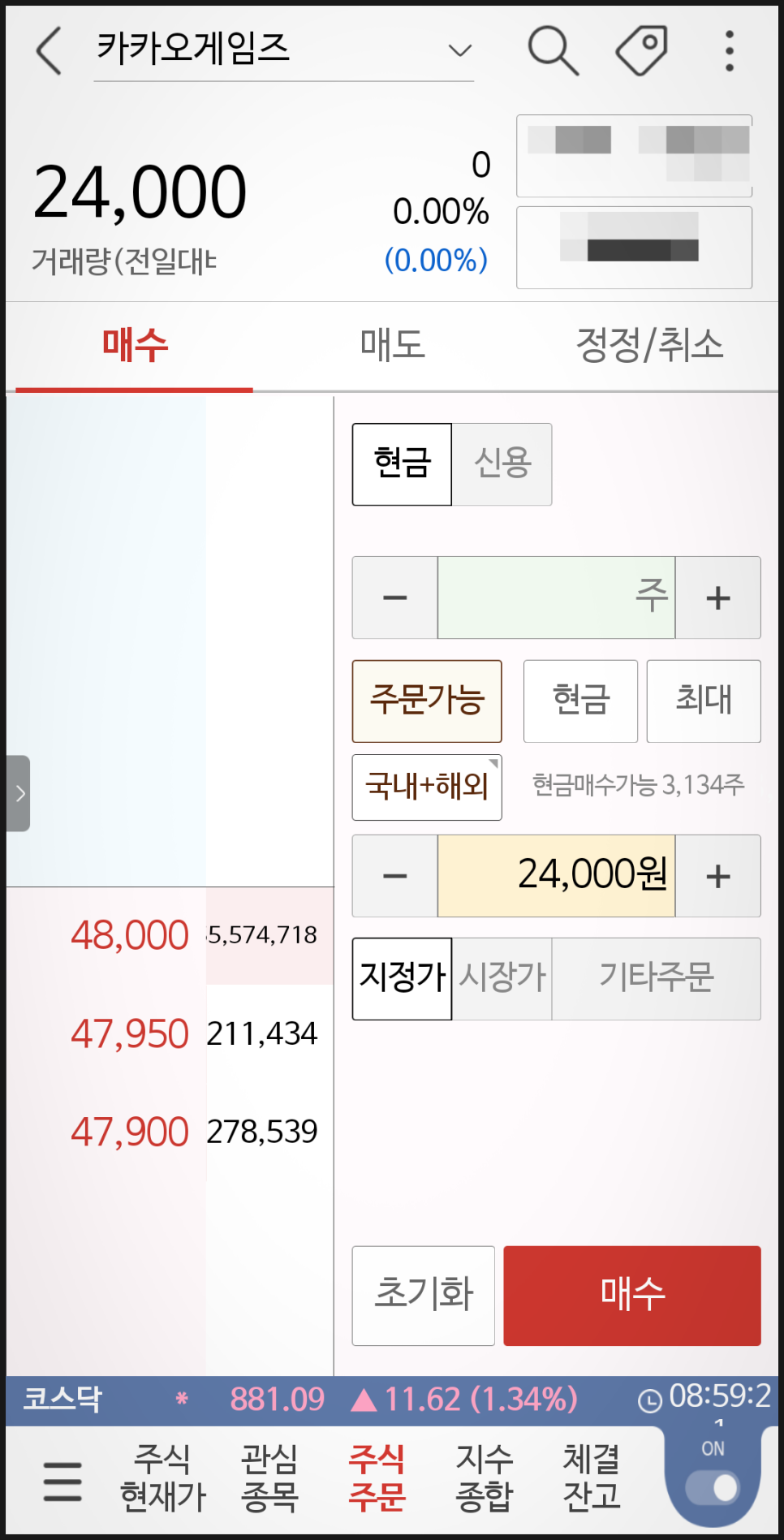Image resolution: width=784 pixels, height=1540 pixels.
Task: Tap the 거래량(전일대비 label
Action: pos(124,261)
